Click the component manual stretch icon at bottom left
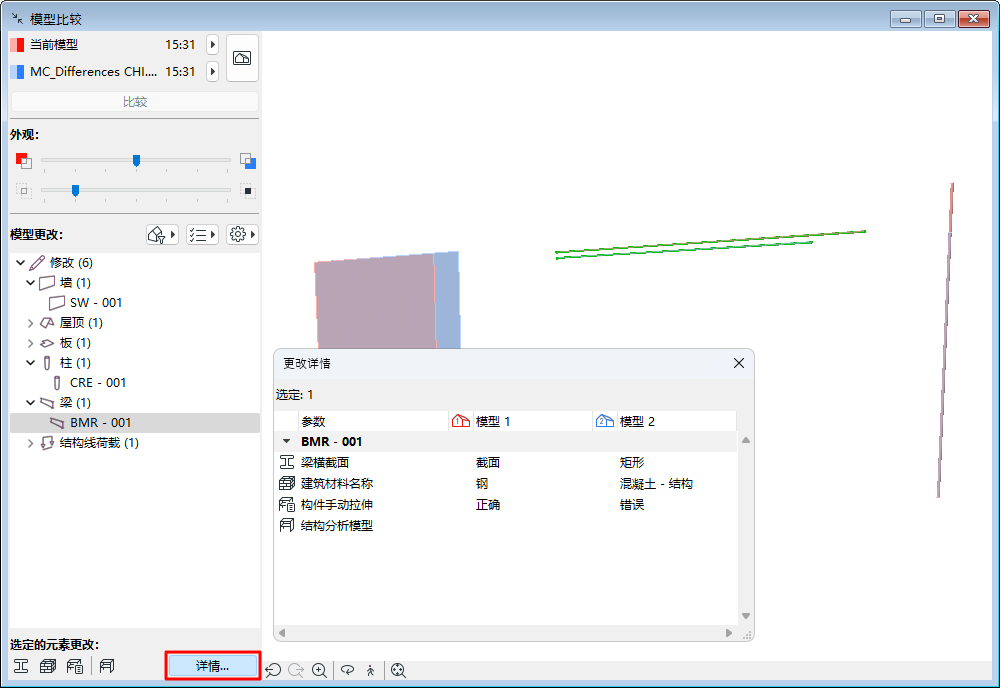Viewport: 1000px width, 688px height. (75, 666)
